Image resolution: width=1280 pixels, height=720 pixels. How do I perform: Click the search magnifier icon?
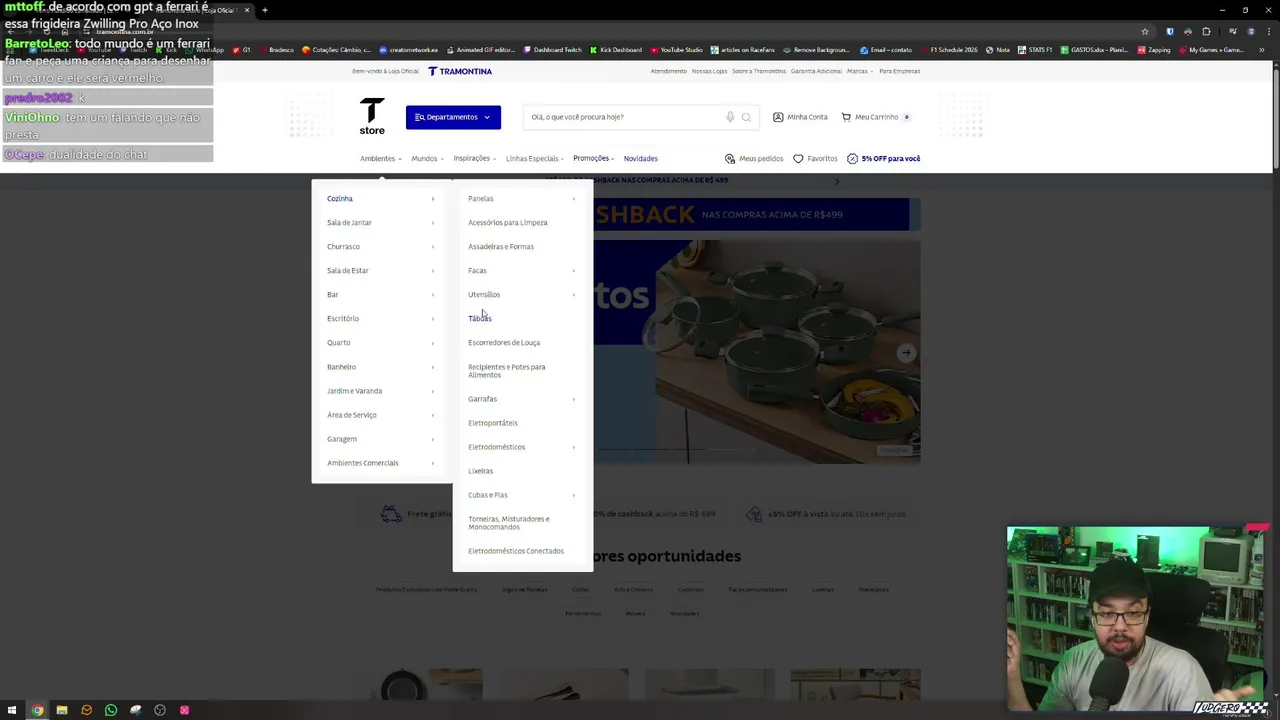pos(746,117)
